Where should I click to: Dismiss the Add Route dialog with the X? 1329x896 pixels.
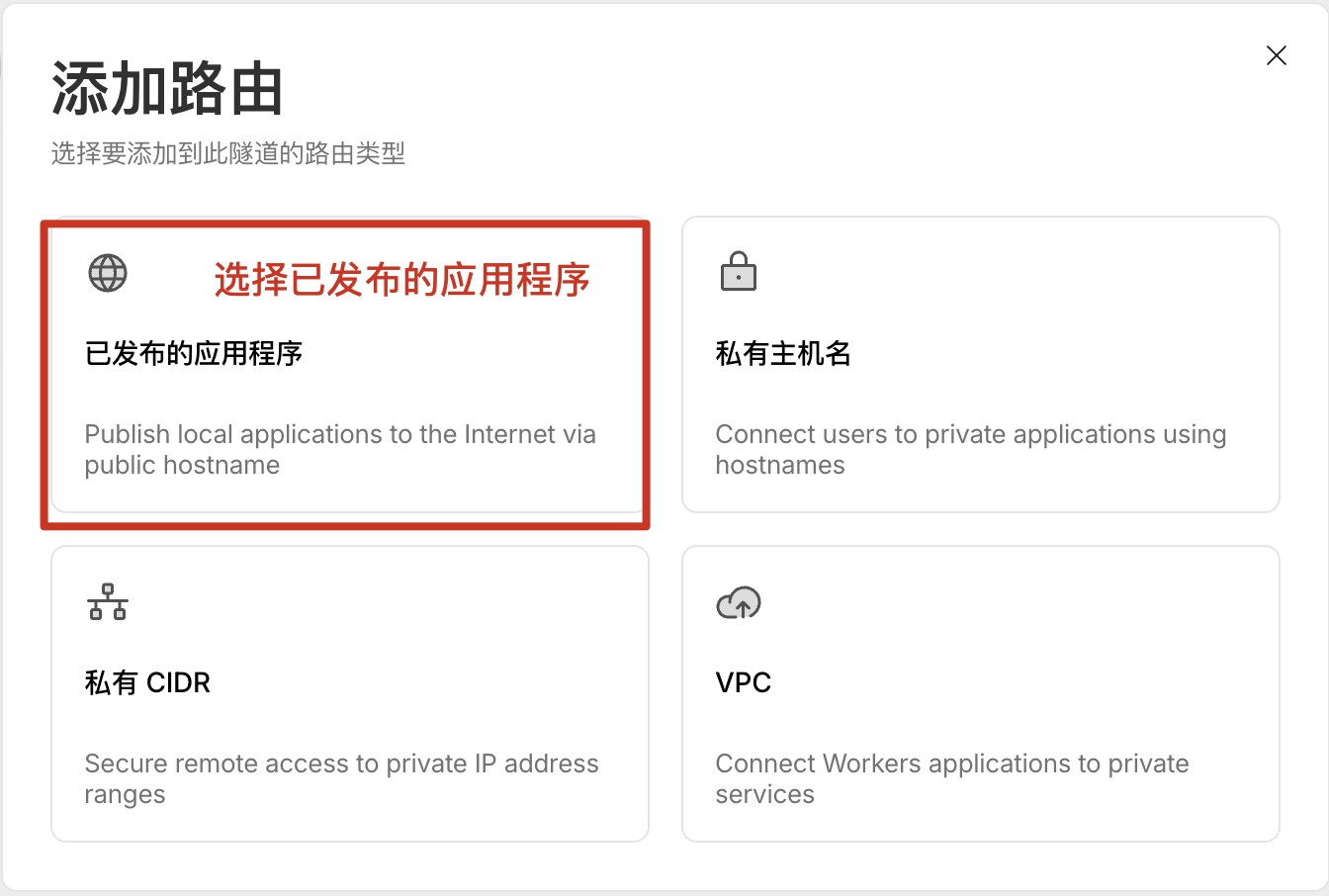point(1276,55)
